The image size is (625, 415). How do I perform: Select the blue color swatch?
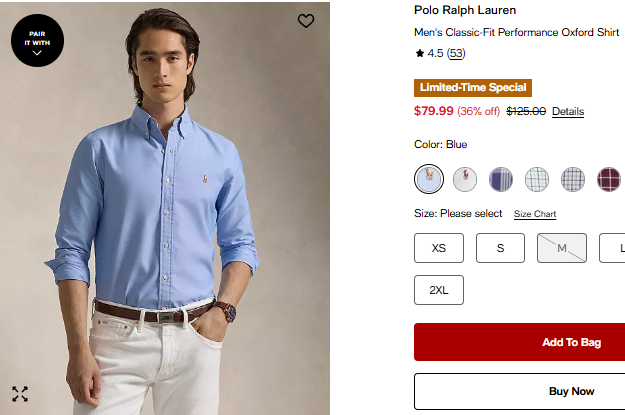tap(429, 179)
